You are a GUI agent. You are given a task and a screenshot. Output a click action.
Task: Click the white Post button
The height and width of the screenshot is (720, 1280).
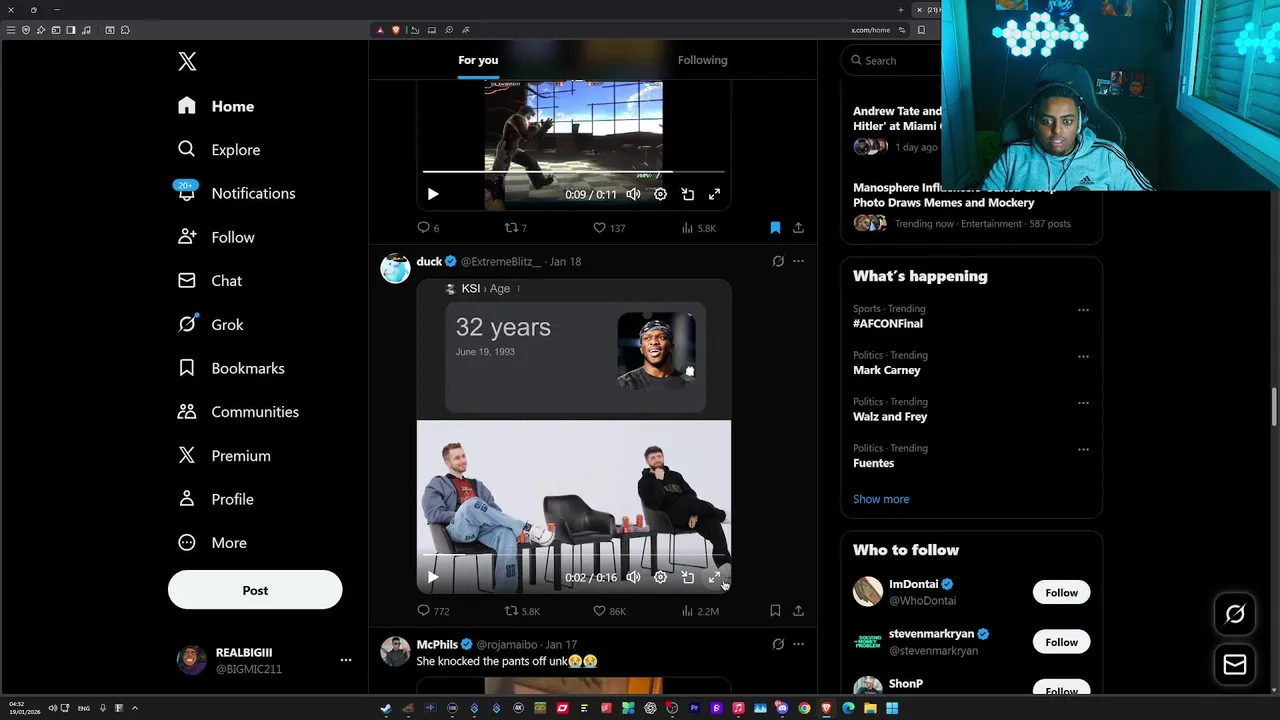coord(255,590)
